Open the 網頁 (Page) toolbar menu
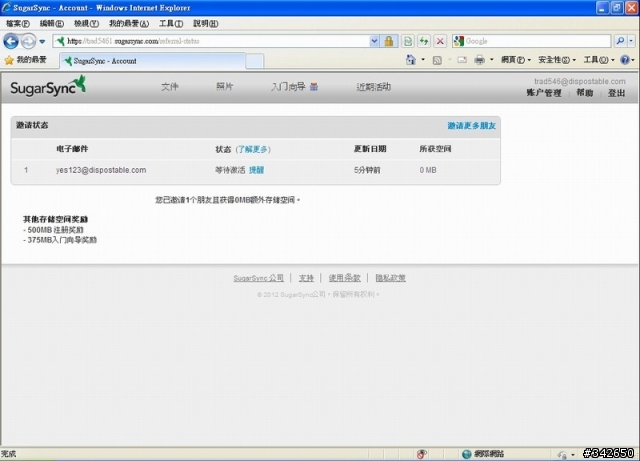Screen dimensions: 640x461 (x=516, y=60)
